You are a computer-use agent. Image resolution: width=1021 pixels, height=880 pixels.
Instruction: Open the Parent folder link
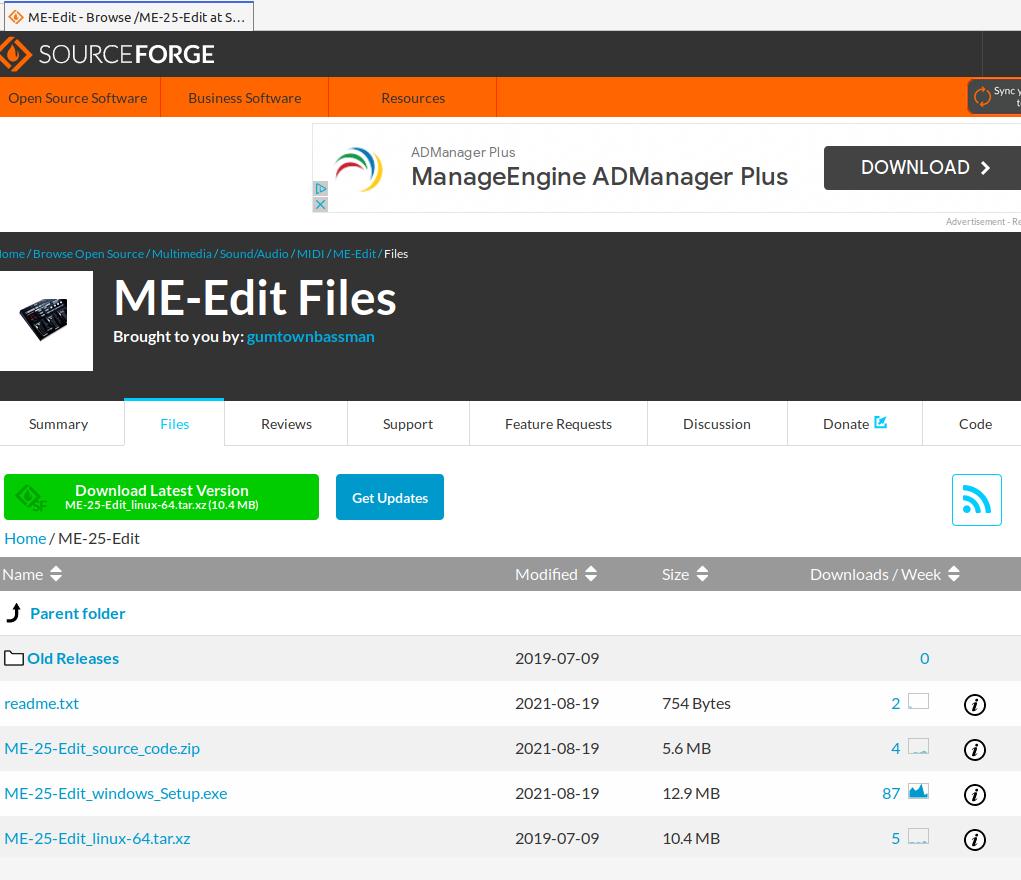point(77,614)
